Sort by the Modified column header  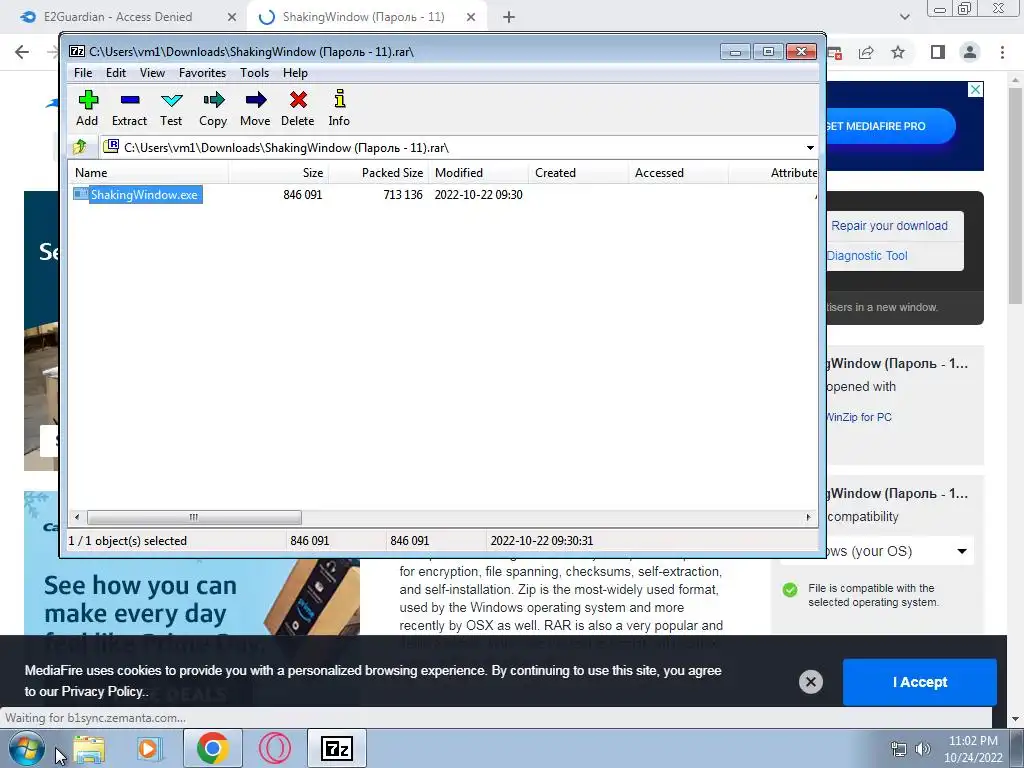tap(479, 173)
